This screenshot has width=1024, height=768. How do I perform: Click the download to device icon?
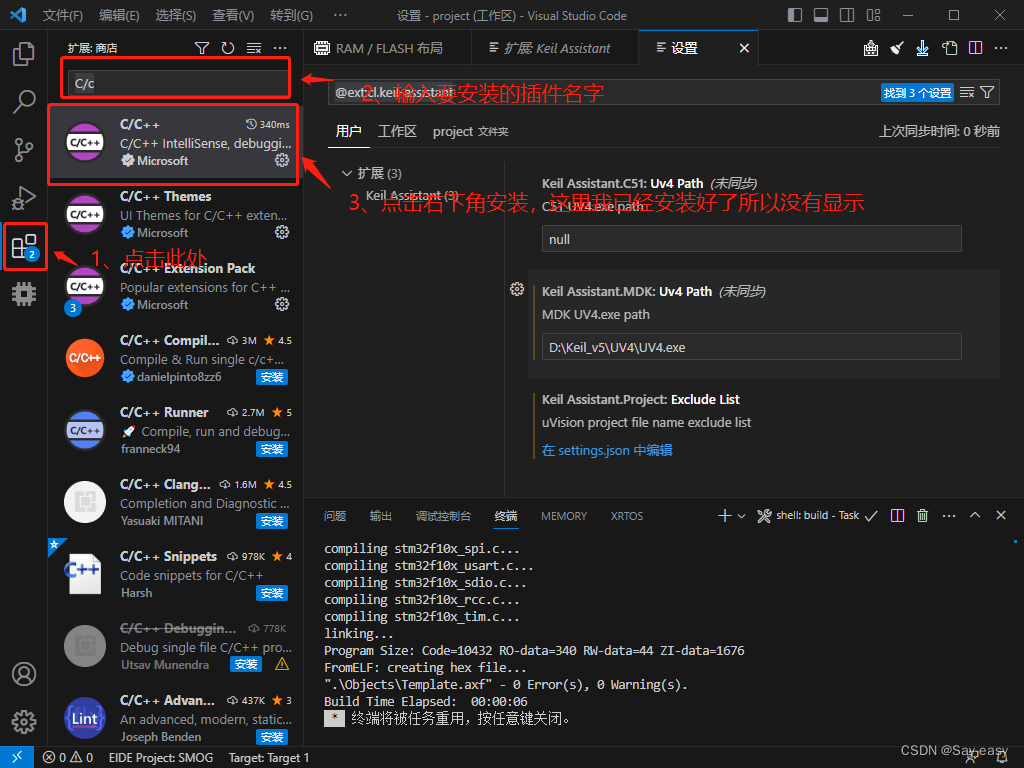[x=922, y=48]
